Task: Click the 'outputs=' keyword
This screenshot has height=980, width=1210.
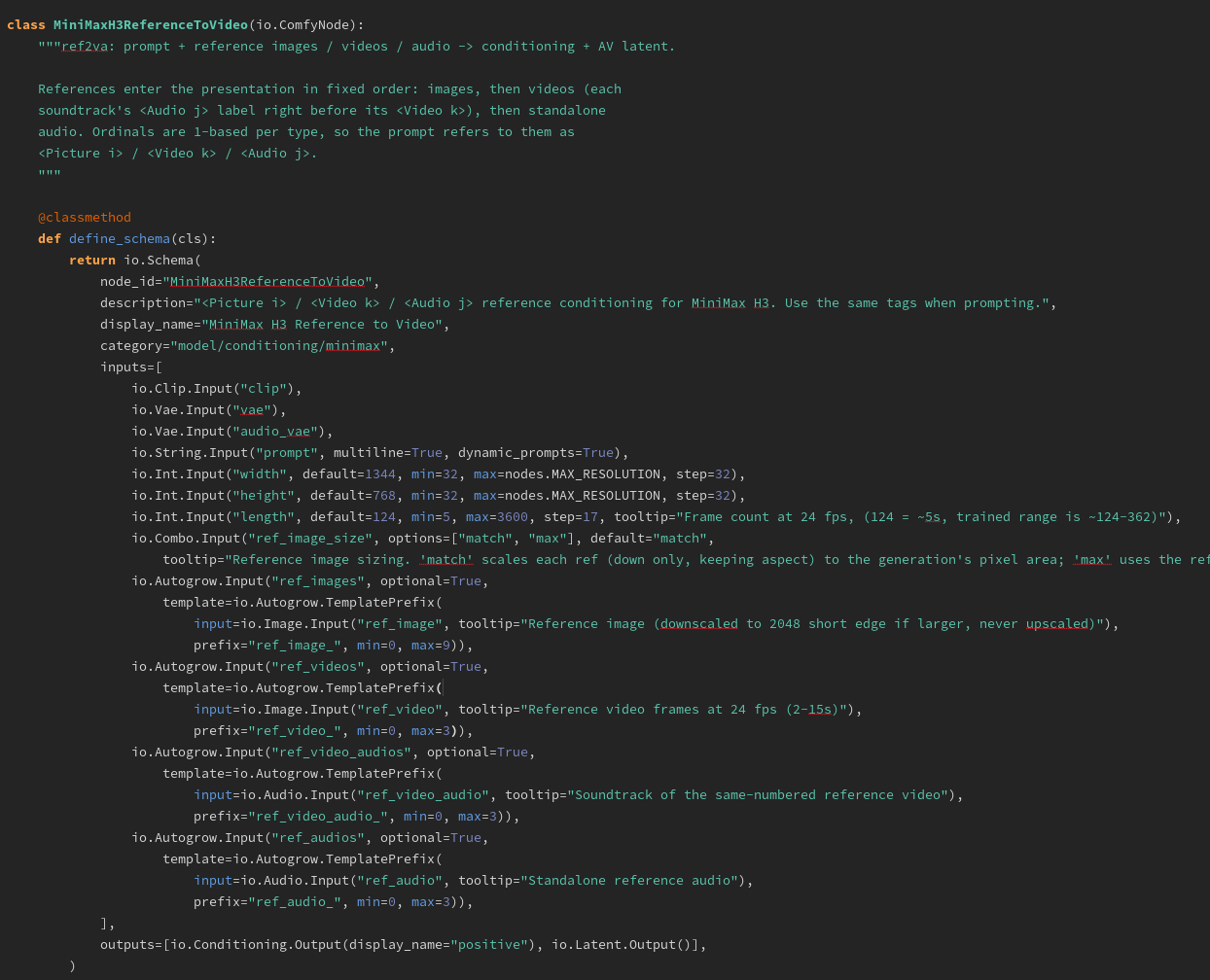Action: click(x=131, y=944)
